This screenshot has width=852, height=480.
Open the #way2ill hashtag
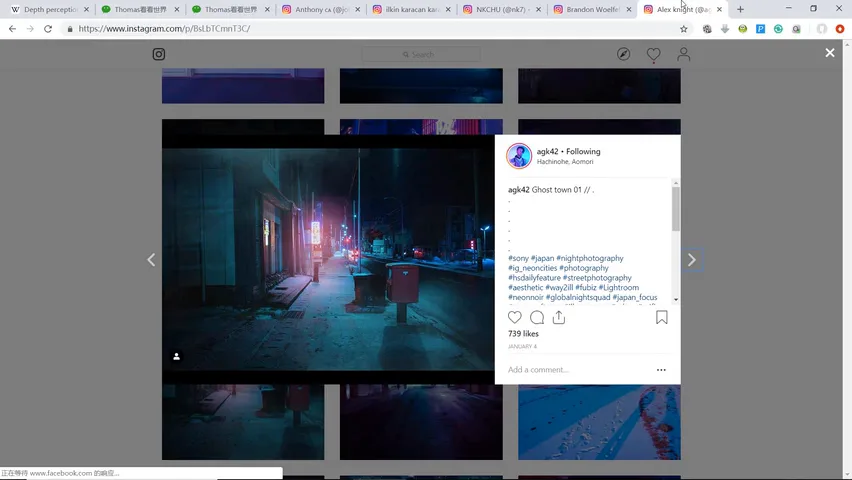(559, 288)
